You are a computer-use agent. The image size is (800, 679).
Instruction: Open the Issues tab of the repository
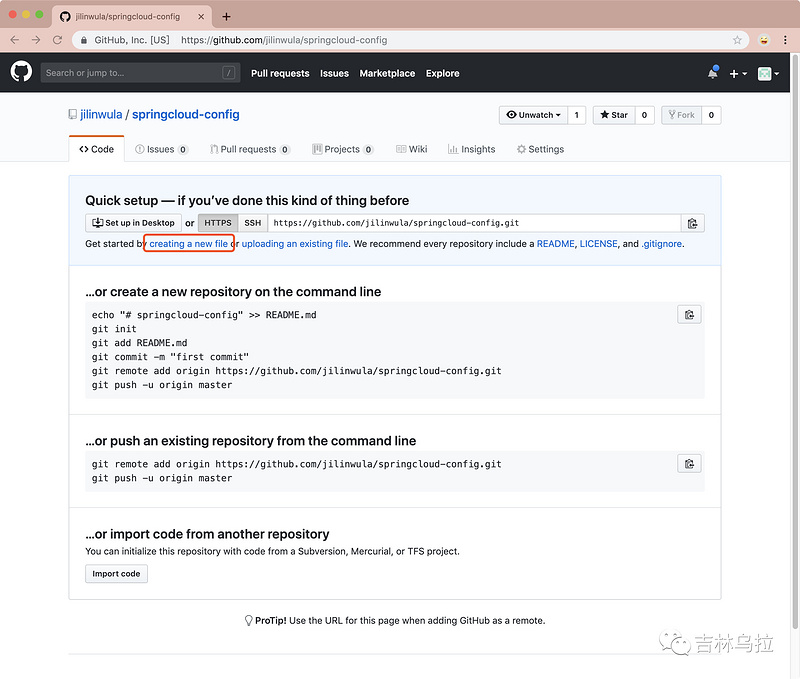[161, 149]
